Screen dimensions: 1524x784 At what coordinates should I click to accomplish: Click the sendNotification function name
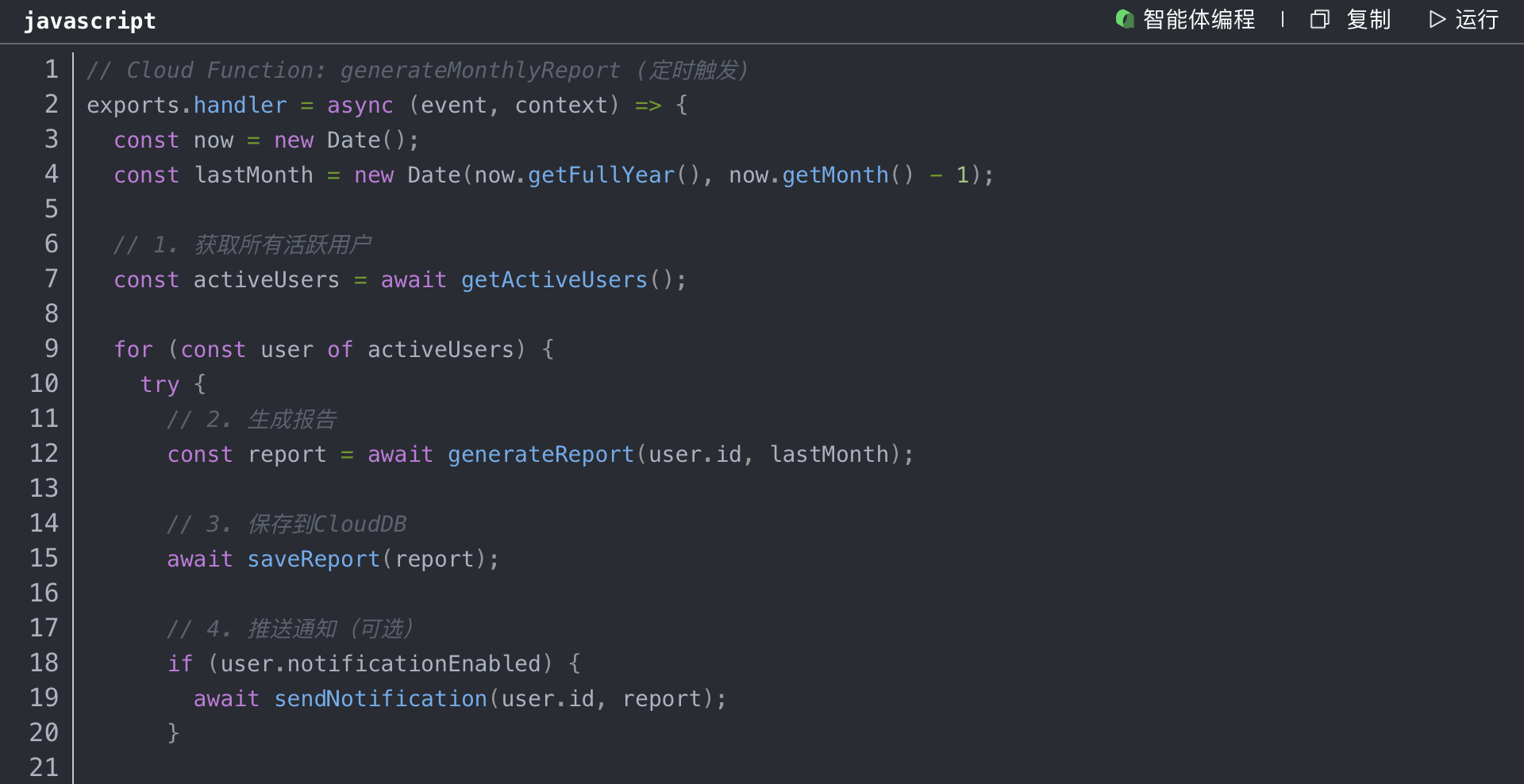coord(380,698)
